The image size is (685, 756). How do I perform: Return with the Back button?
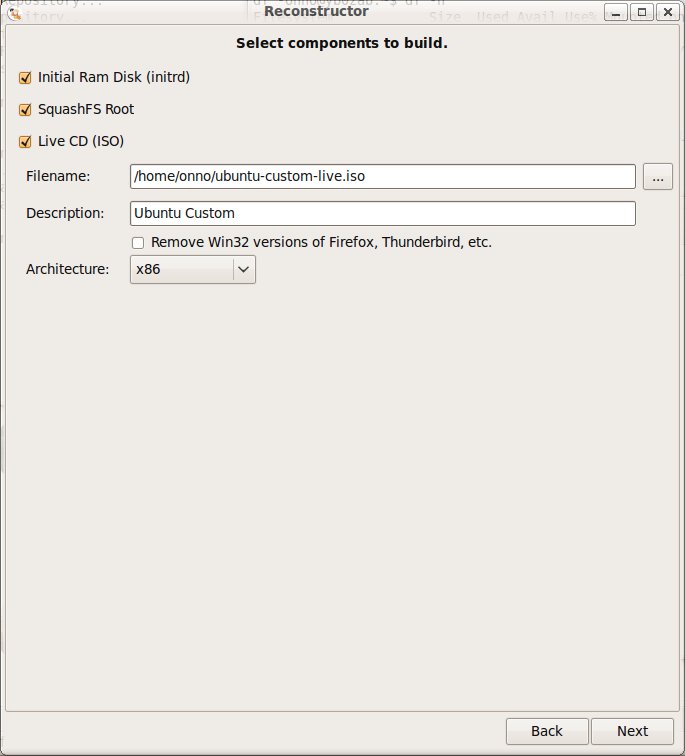click(547, 731)
